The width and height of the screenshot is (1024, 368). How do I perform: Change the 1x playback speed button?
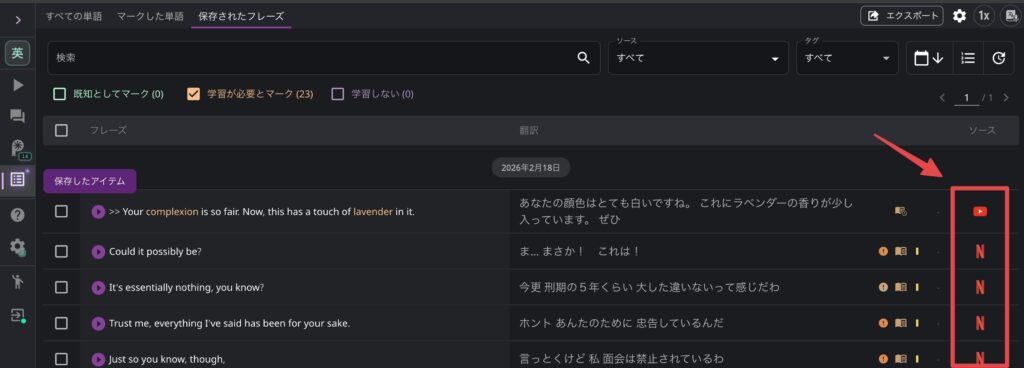pos(984,16)
